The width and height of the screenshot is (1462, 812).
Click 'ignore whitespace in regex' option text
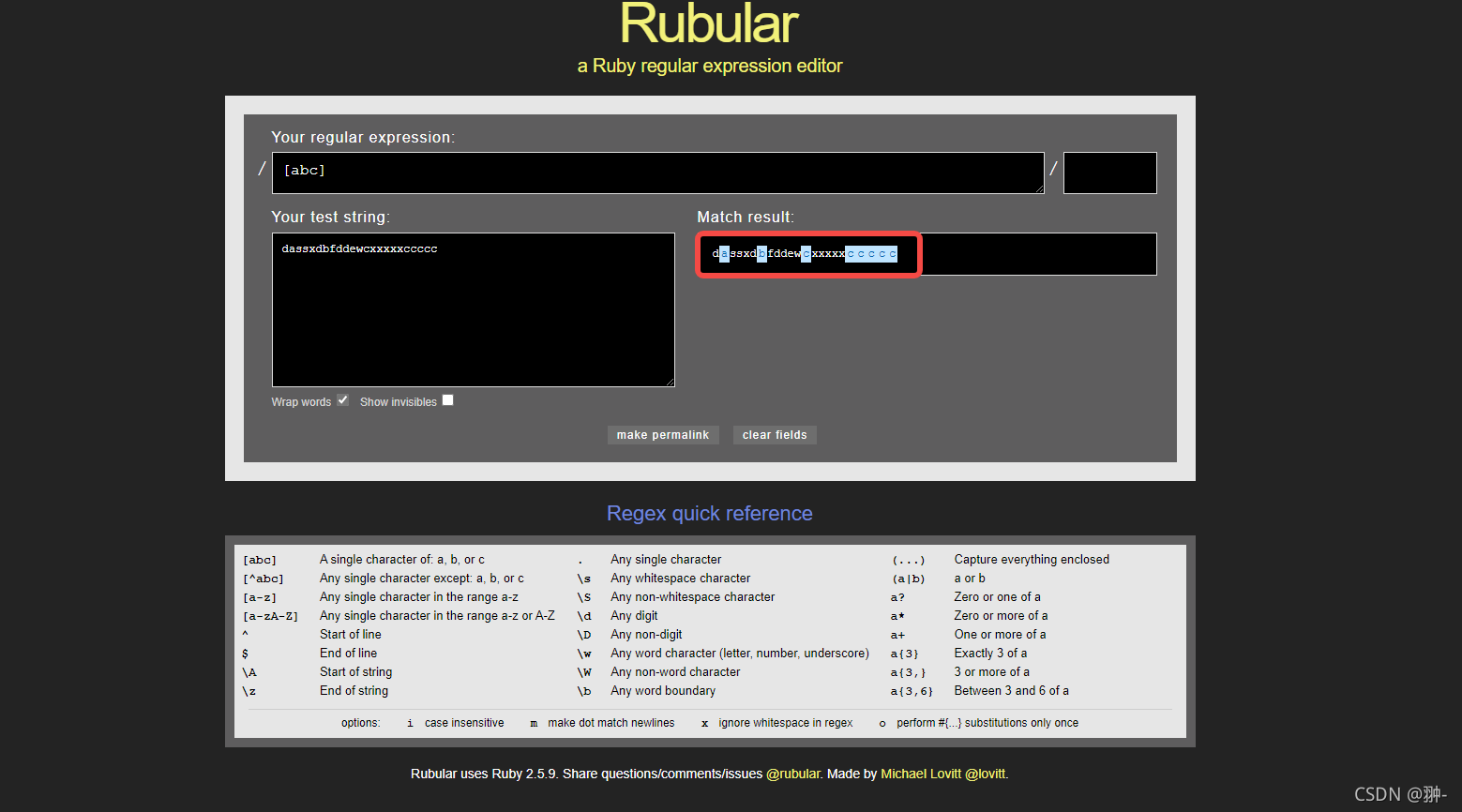point(786,723)
